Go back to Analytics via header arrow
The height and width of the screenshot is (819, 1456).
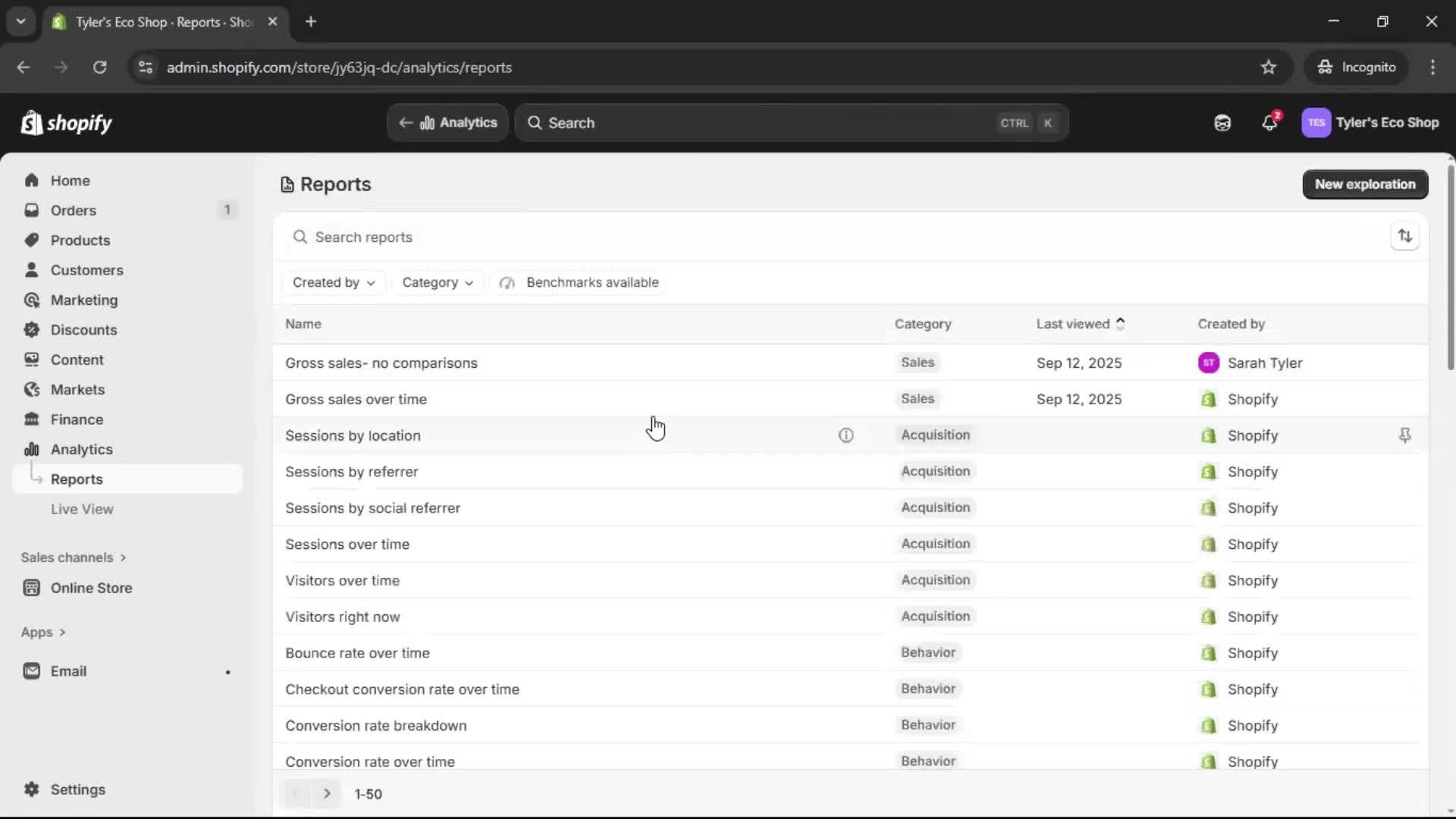[406, 122]
